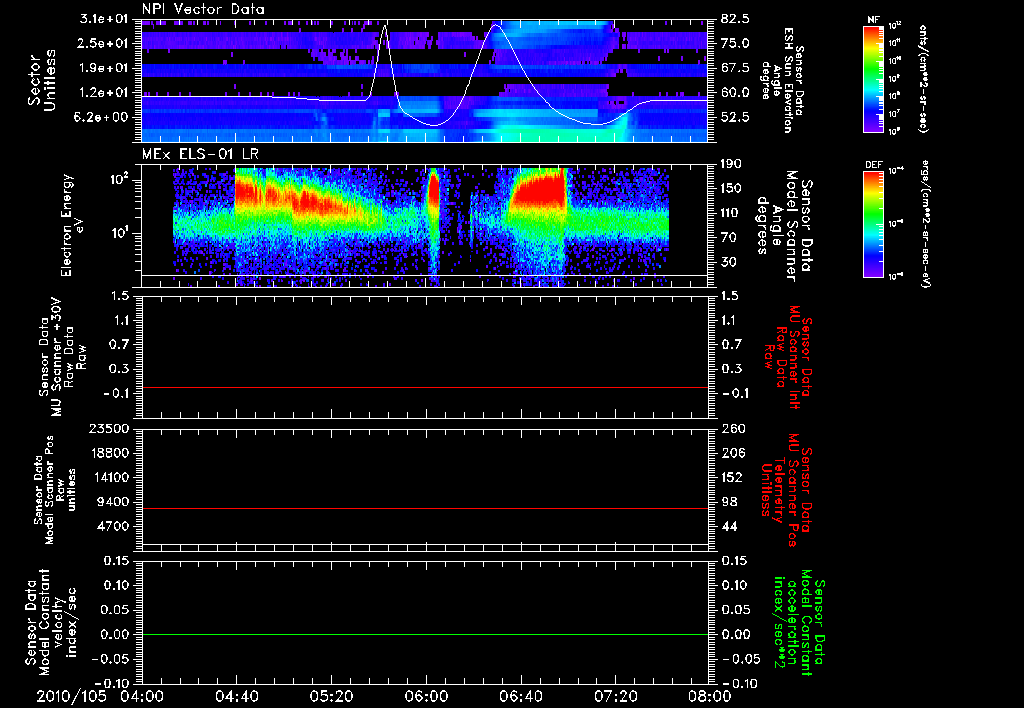This screenshot has width=1024, height=708.
Task: Click the '06:00' time tick label
Action: click(426, 696)
